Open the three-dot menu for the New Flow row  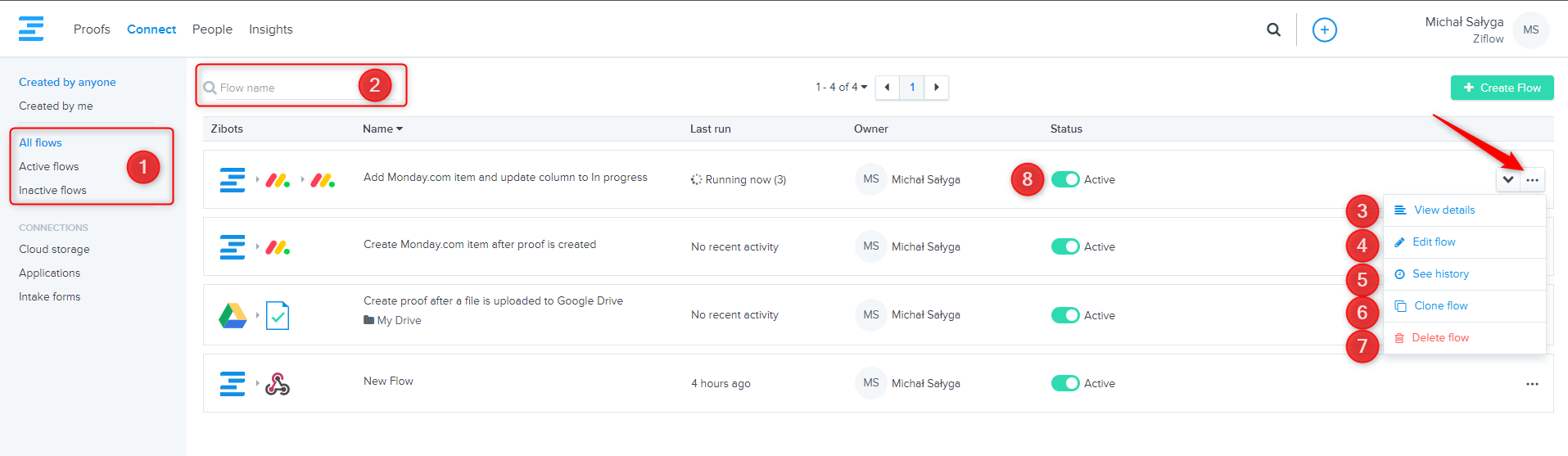[1532, 384]
